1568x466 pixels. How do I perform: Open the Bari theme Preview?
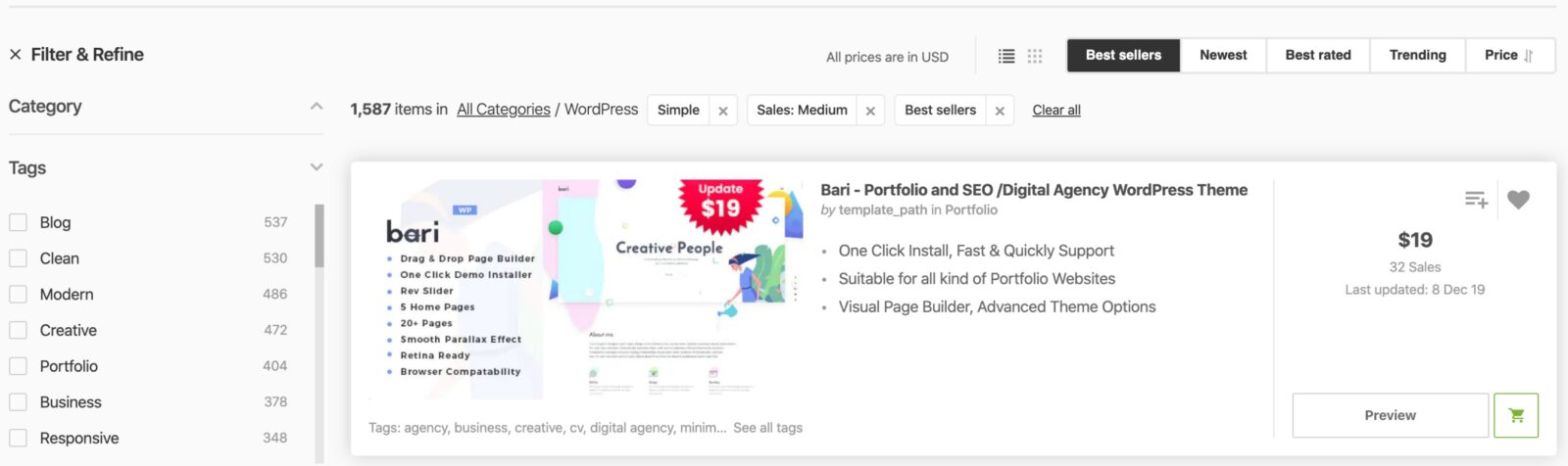[1390, 415]
